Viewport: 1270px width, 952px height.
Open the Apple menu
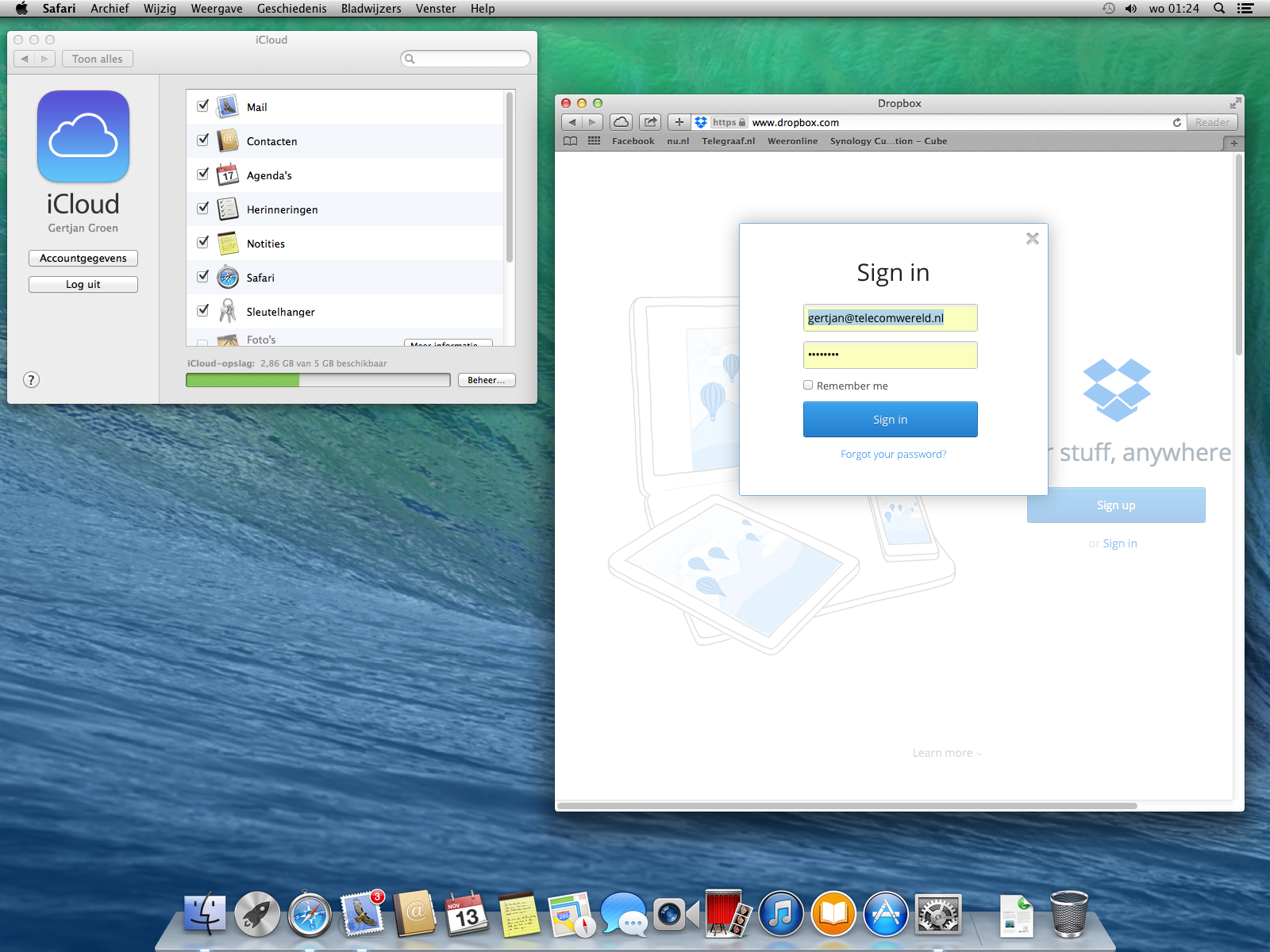pos(21,9)
